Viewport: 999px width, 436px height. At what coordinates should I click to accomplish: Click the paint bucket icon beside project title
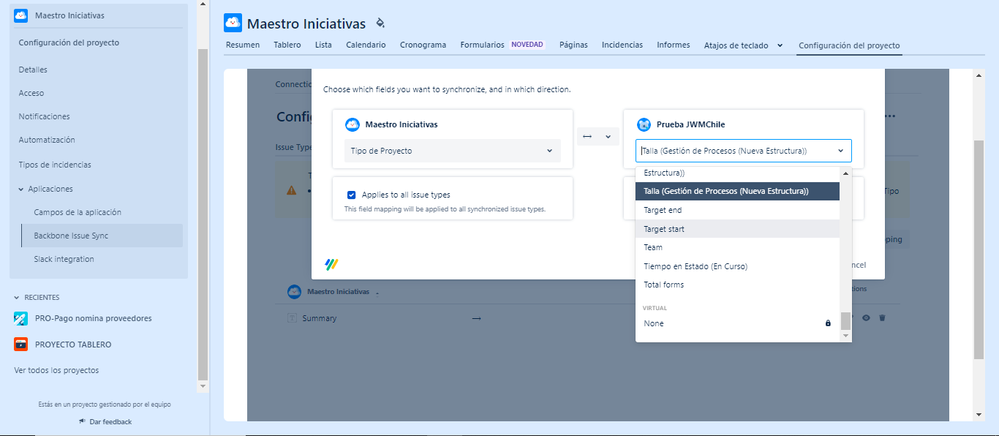coord(380,24)
